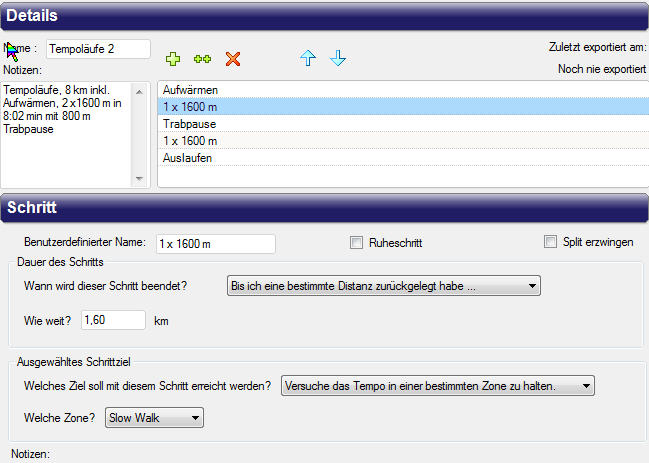
Task: Click the red X delete step icon
Action: [x=233, y=59]
